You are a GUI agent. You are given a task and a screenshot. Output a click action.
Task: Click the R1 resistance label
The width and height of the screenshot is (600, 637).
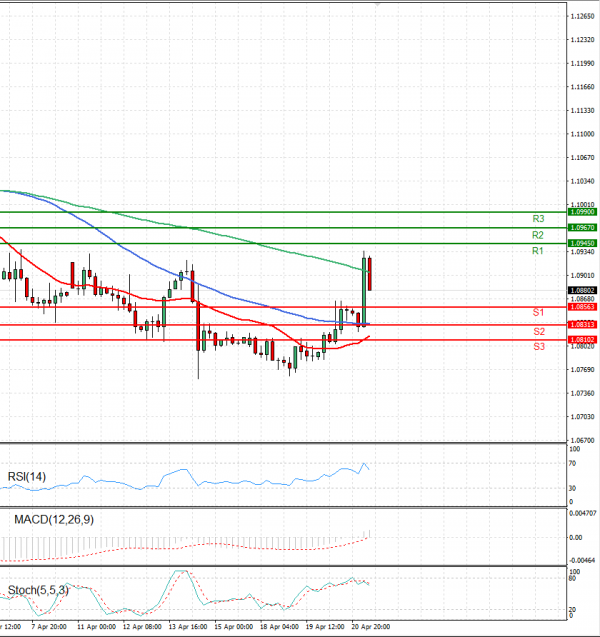pos(537,251)
